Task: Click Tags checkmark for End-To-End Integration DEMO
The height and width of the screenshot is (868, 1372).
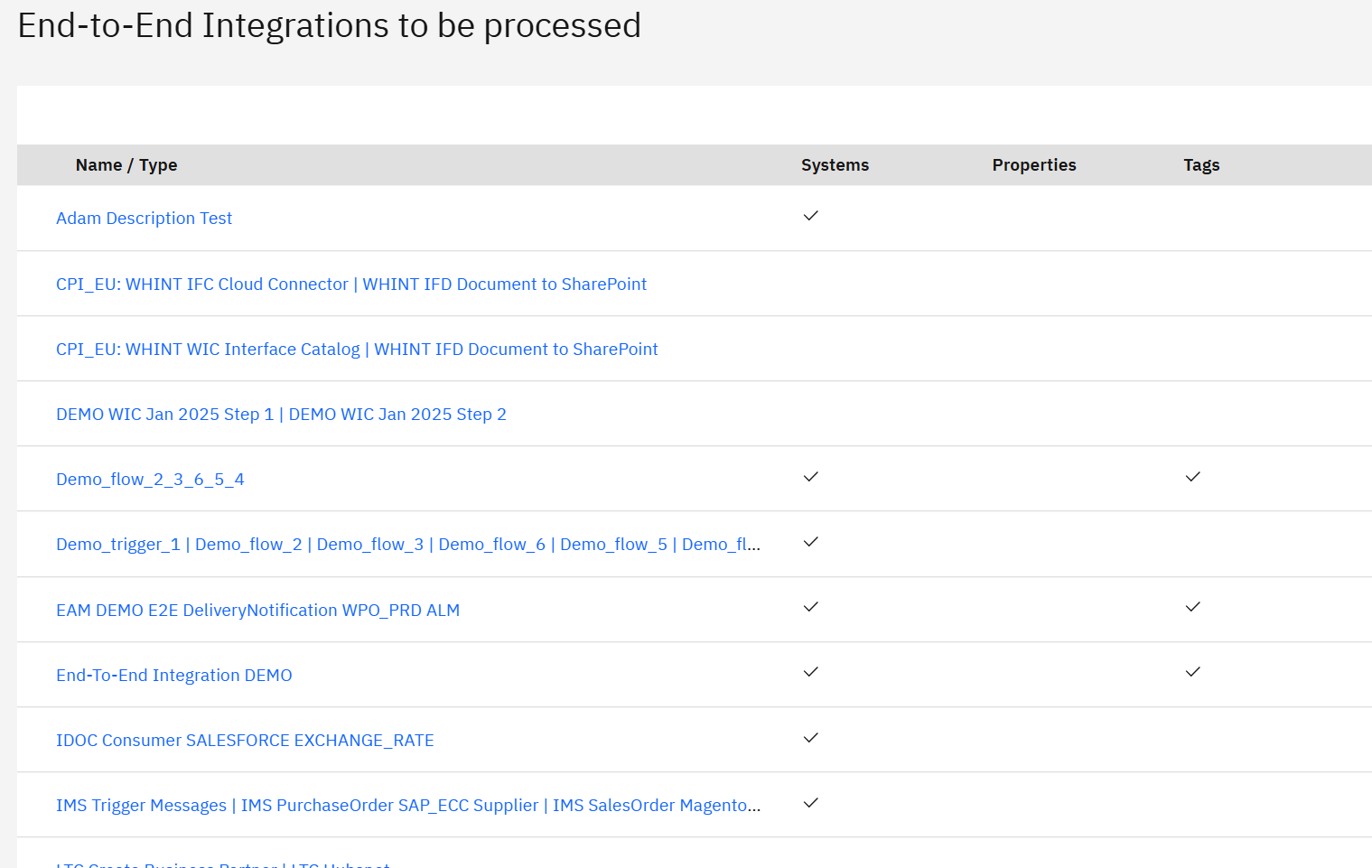Action: click(x=1192, y=672)
